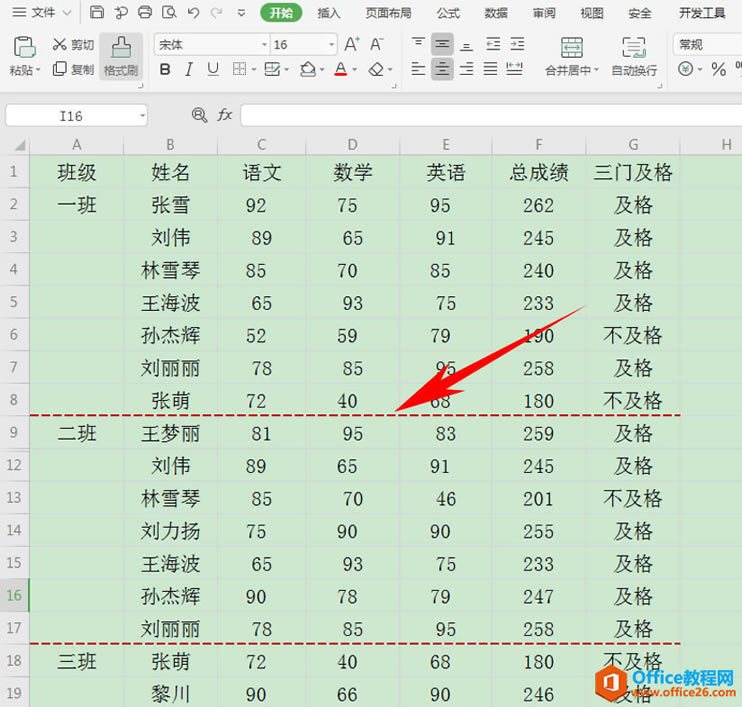This screenshot has width=742, height=707.
Task: Click the Print icon in quick toolbar
Action: (x=145, y=12)
